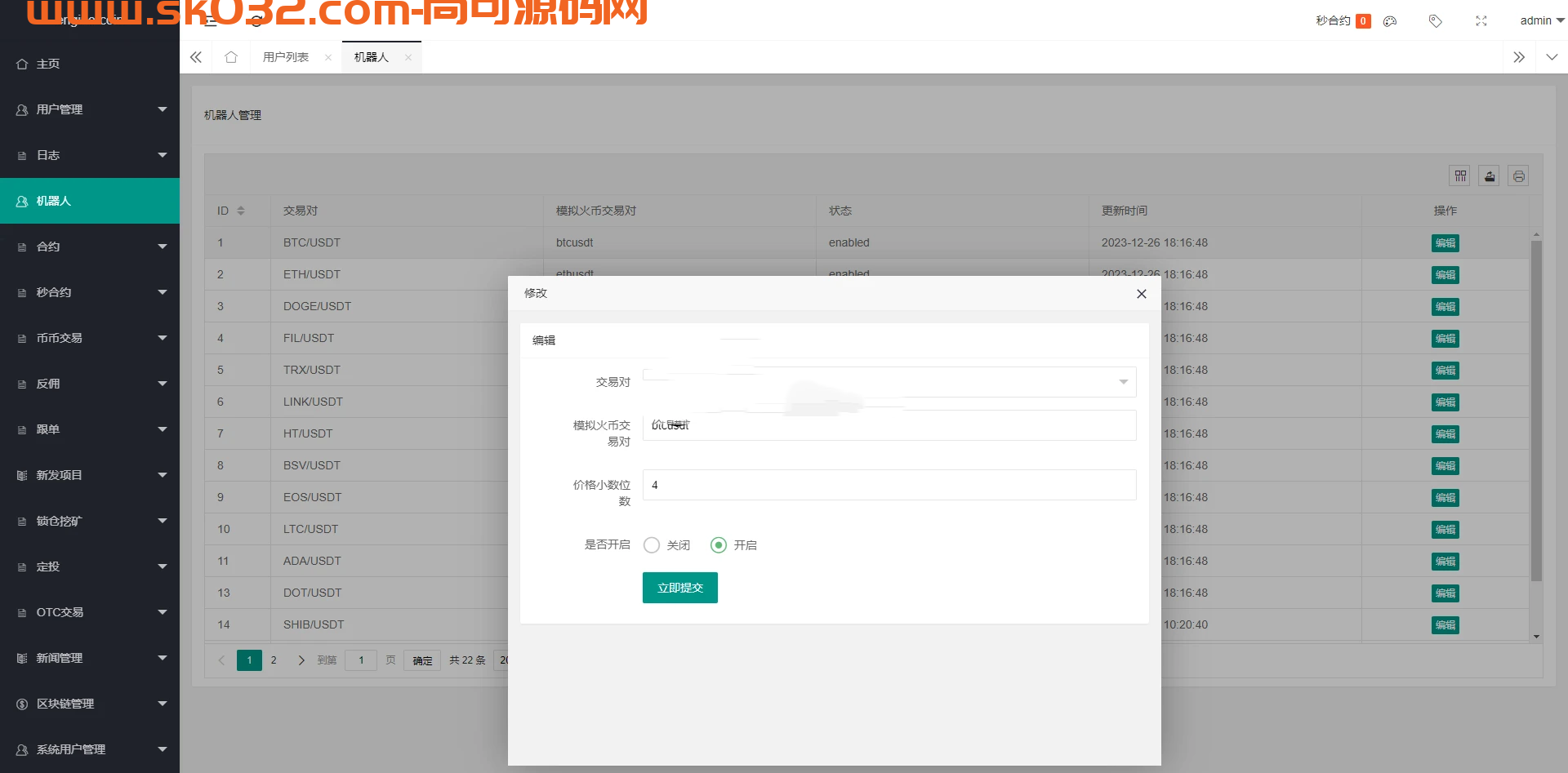Go to the previous page arrow
The height and width of the screenshot is (773, 1568).
click(x=220, y=660)
